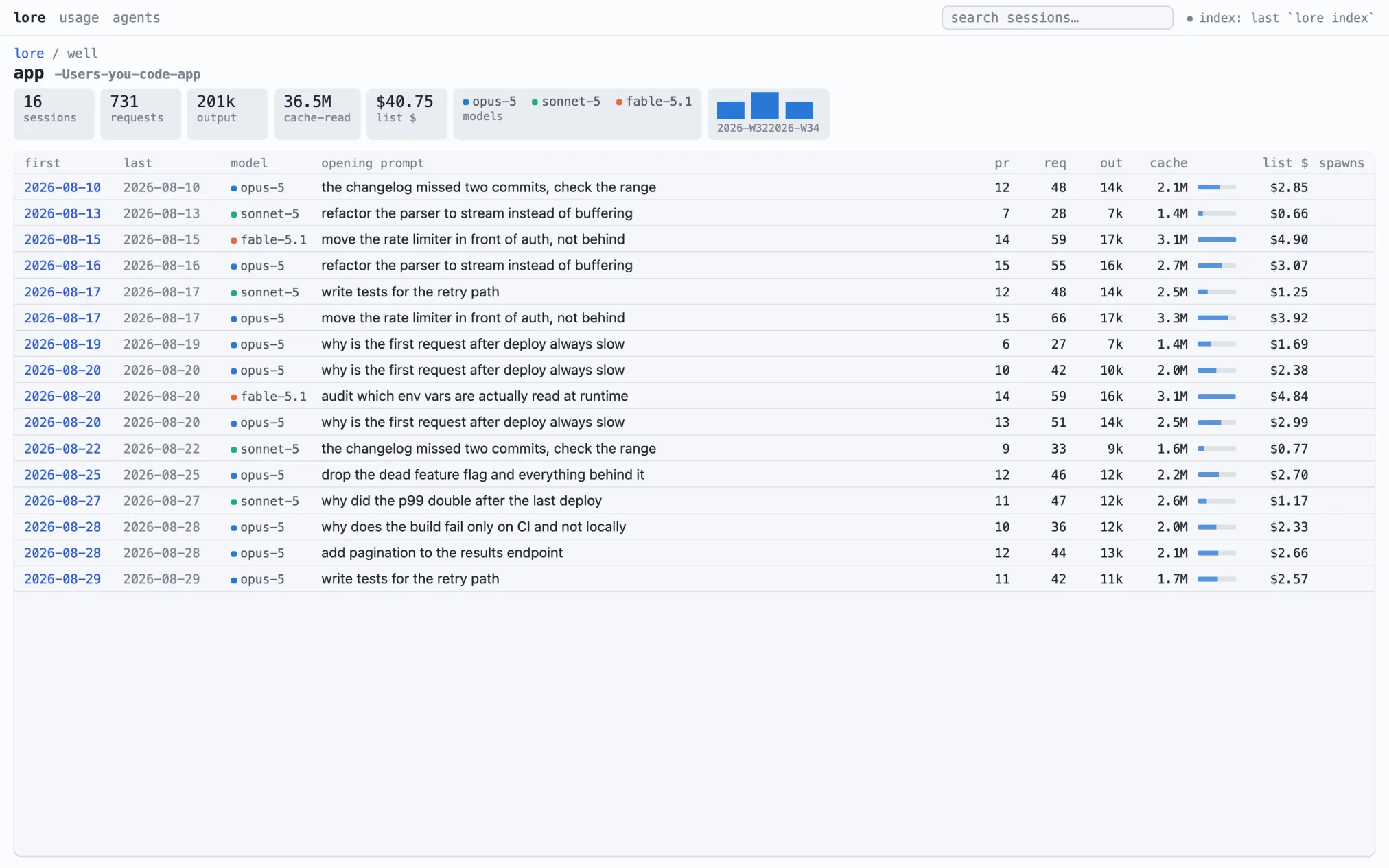Viewport: 1389px width, 868px height.
Task: Click the $40.75 list $ card
Action: point(406,114)
